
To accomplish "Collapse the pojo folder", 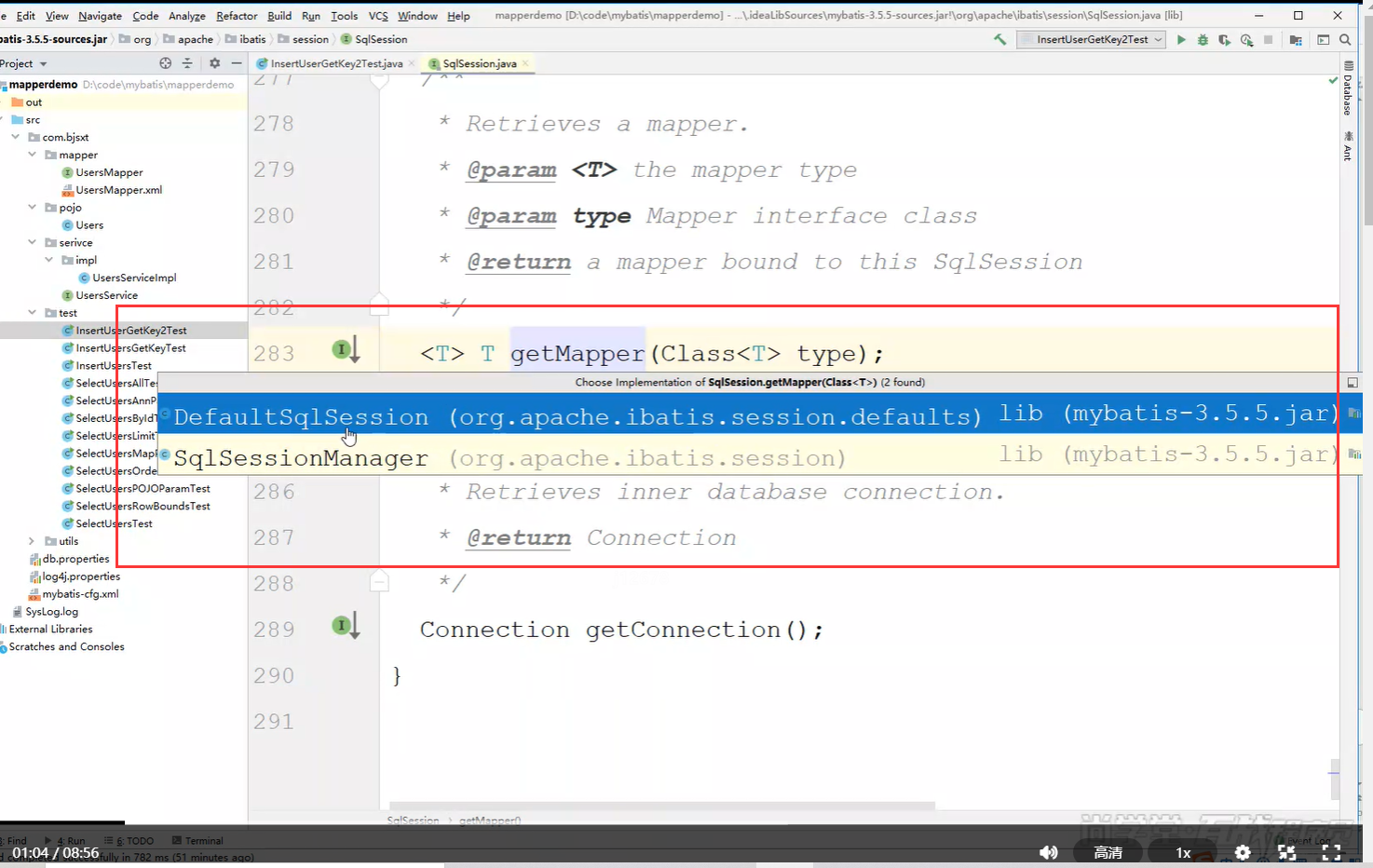I will pyautogui.click(x=33, y=207).
